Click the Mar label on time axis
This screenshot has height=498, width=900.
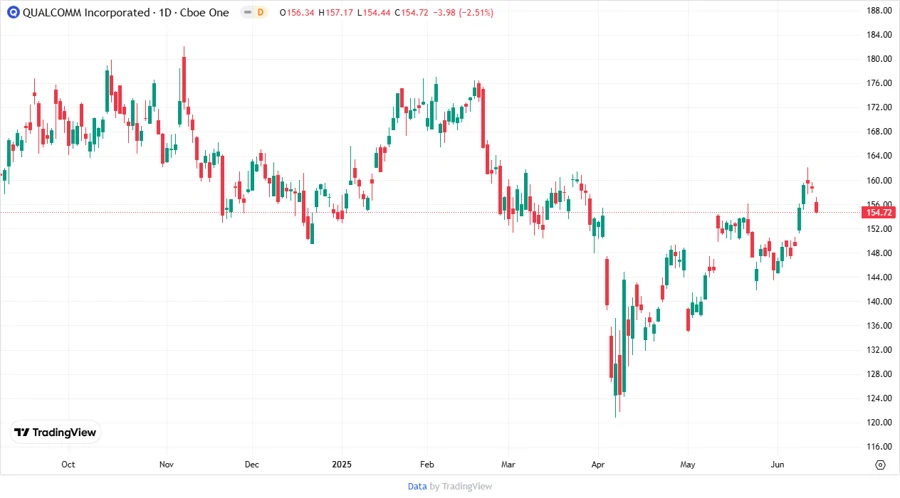508,464
